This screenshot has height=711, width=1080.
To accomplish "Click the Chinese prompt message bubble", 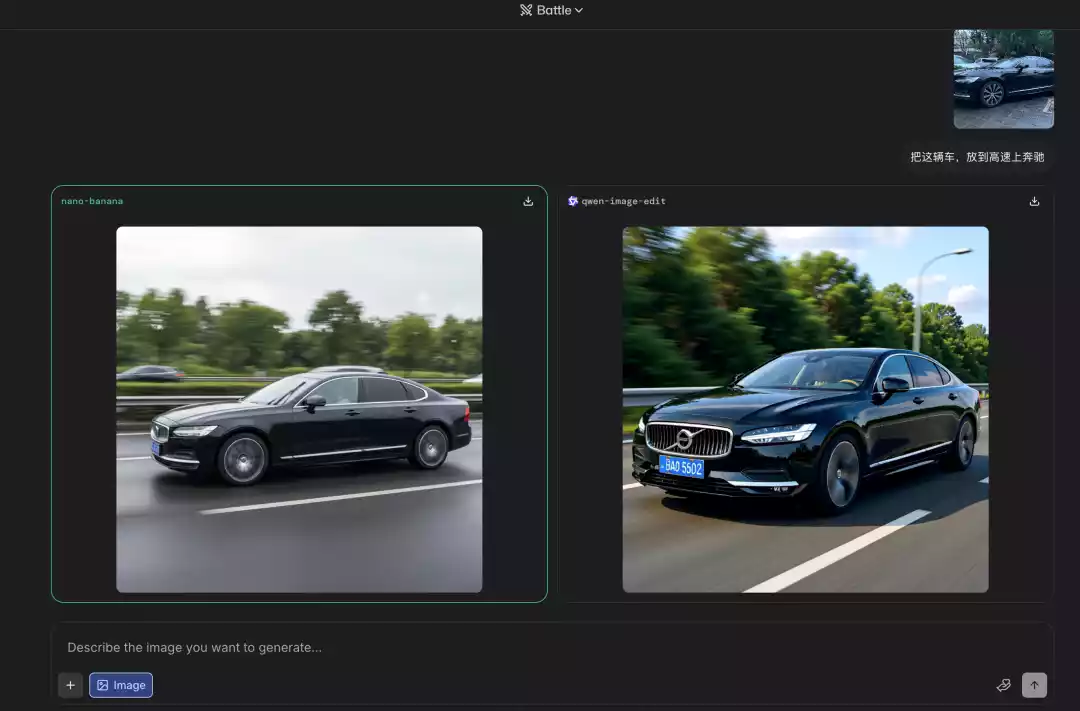I will 977,157.
